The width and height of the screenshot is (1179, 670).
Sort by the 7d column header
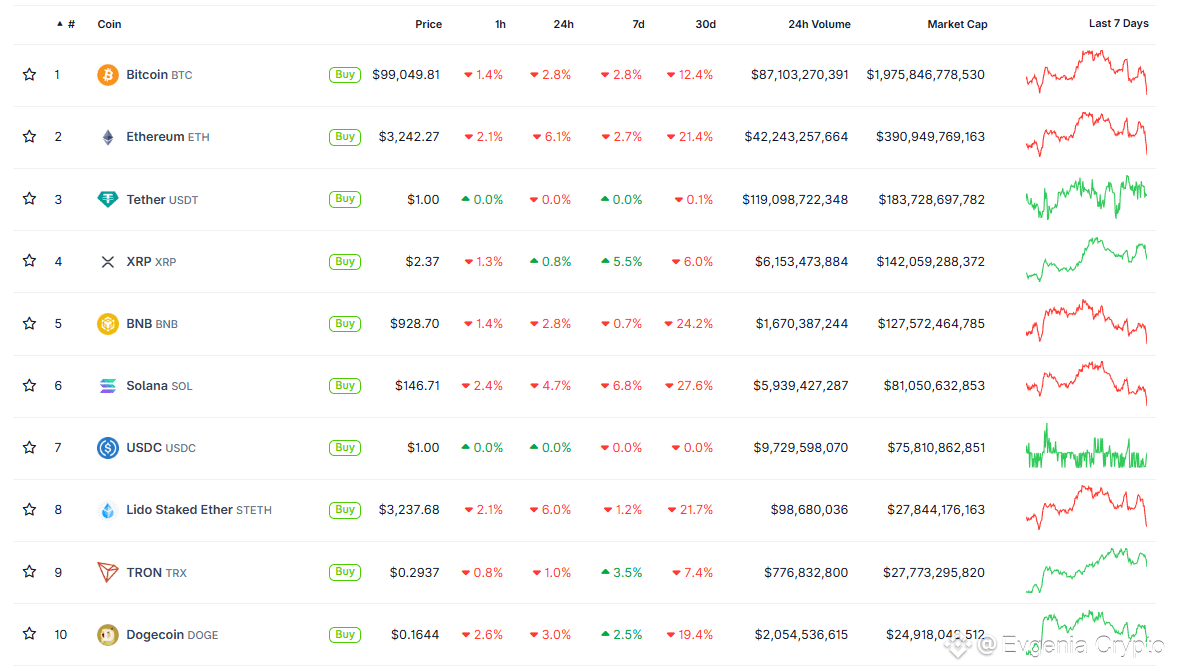[x=638, y=24]
